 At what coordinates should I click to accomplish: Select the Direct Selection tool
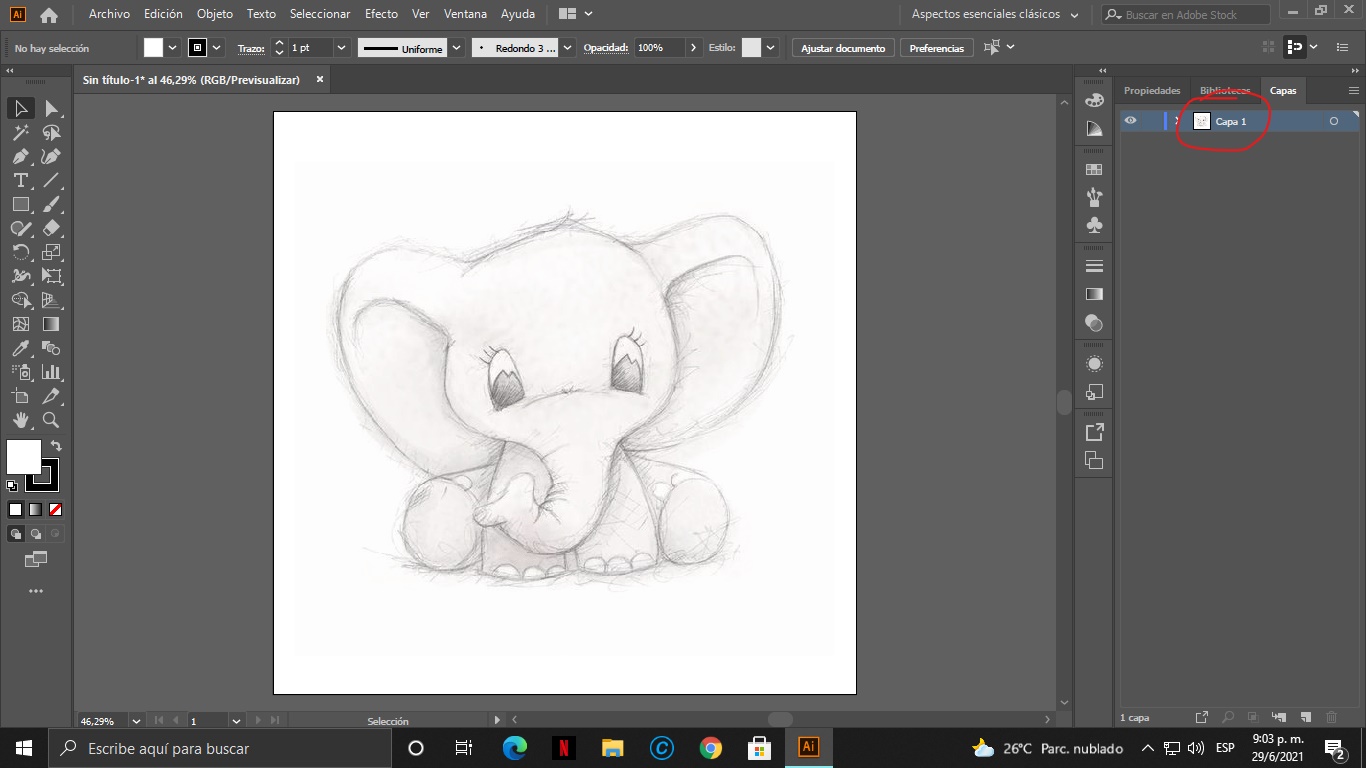coord(51,108)
